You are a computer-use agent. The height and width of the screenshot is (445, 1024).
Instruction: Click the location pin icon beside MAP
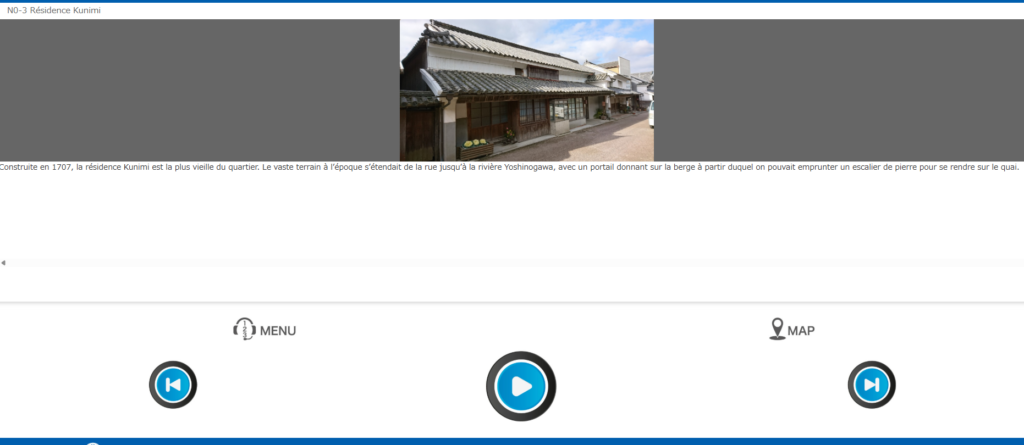point(777,329)
